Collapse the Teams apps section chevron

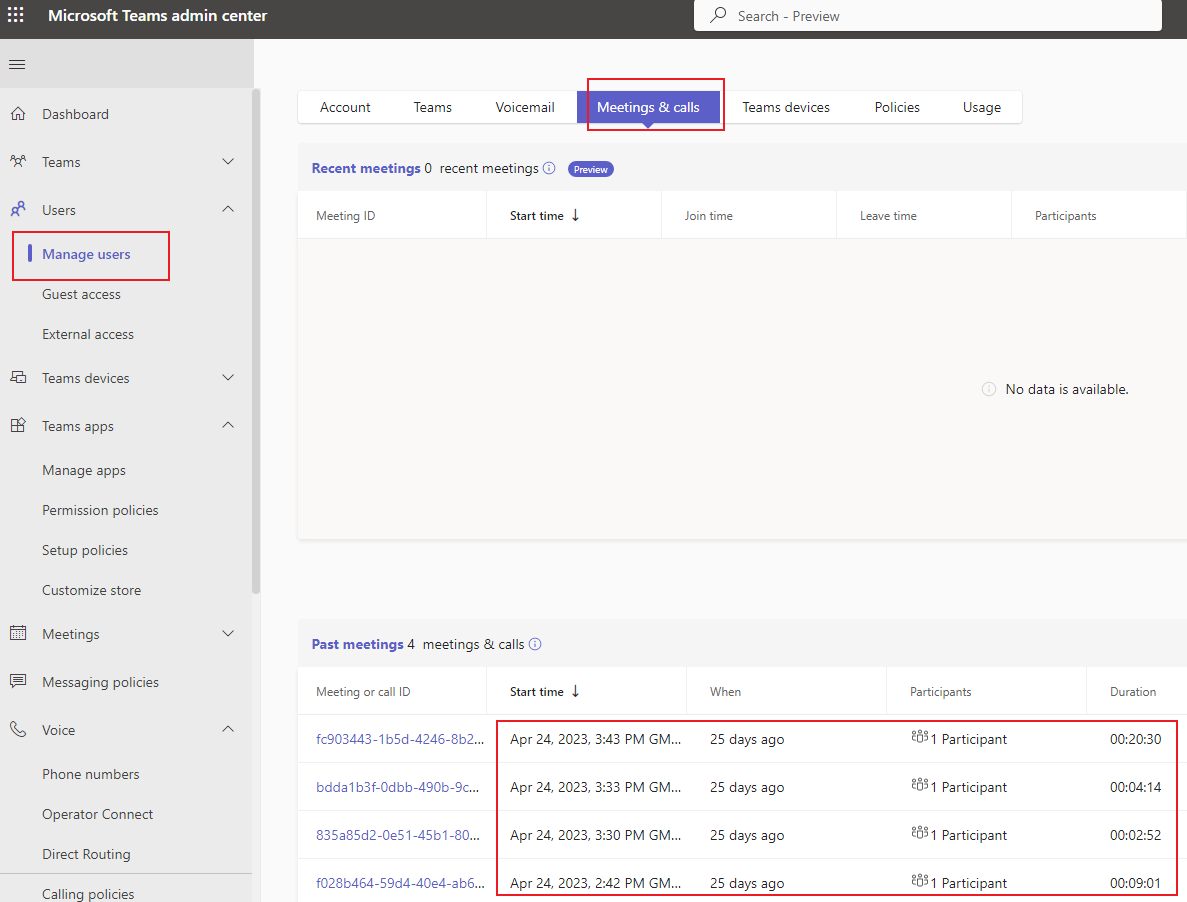228,425
